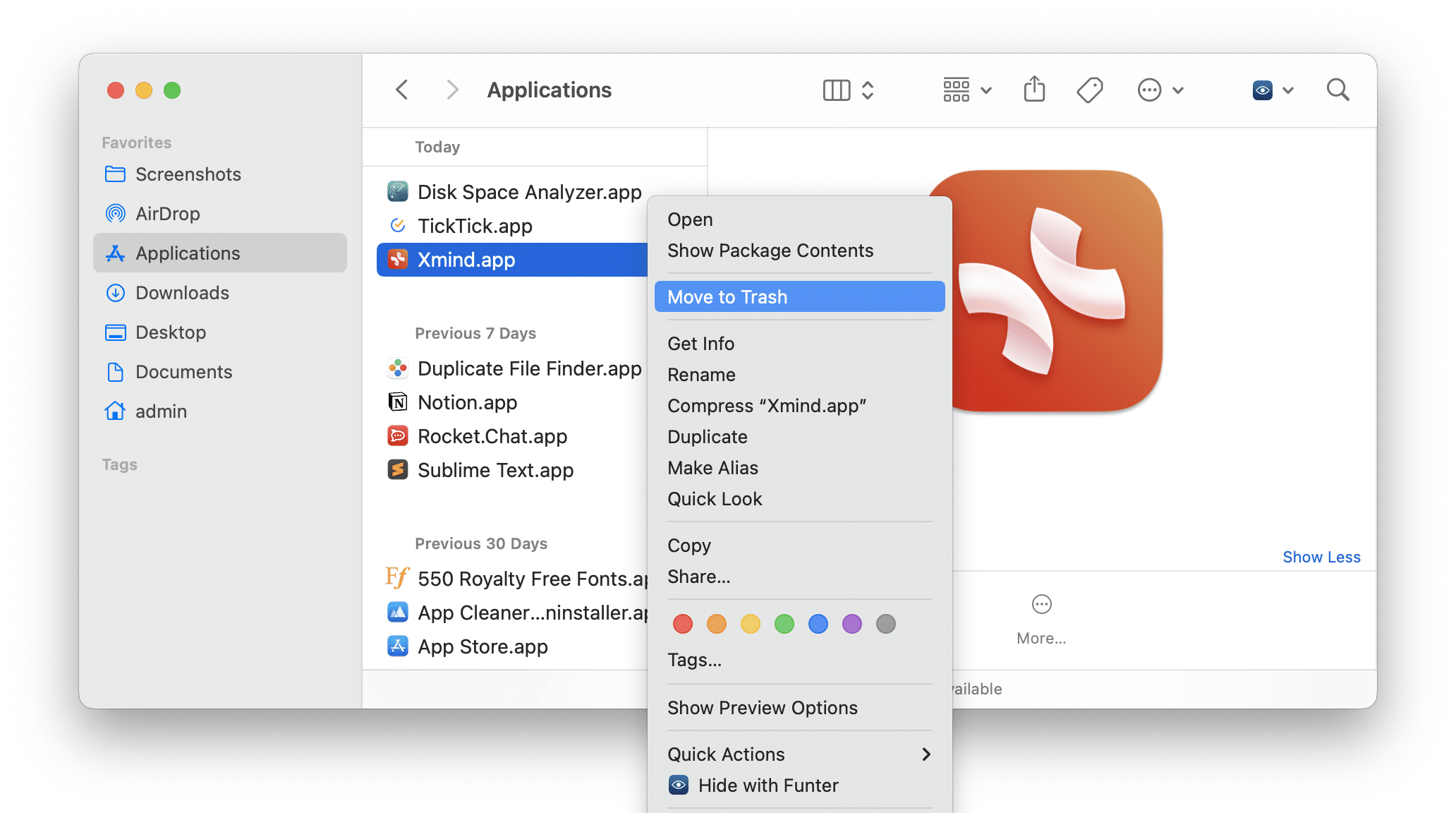Viewport: 1456px width, 813px height.
Task: Click the Funter eye toolbar icon
Action: (x=1263, y=90)
